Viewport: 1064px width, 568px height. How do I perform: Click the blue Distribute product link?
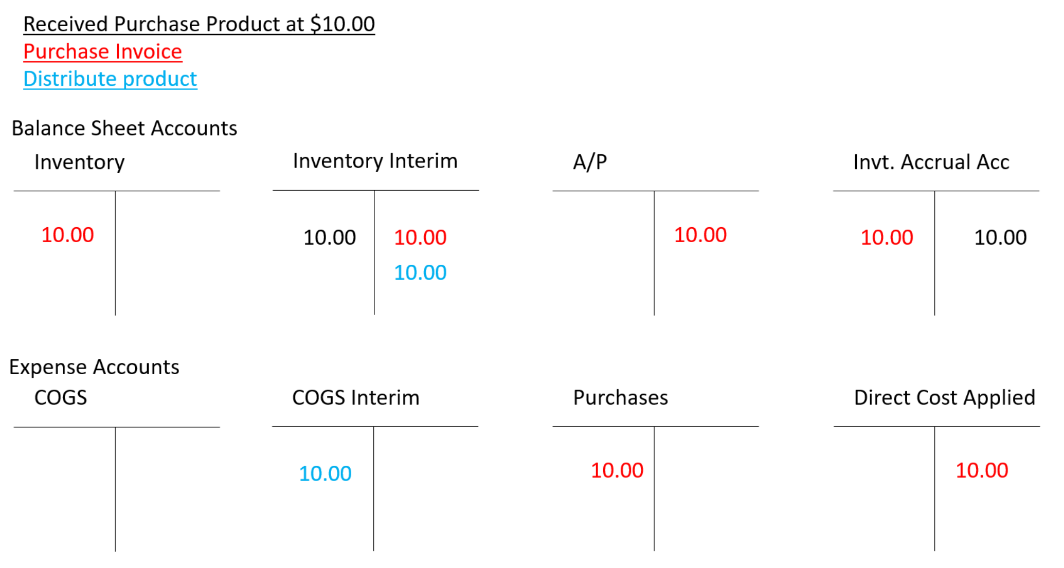point(110,78)
